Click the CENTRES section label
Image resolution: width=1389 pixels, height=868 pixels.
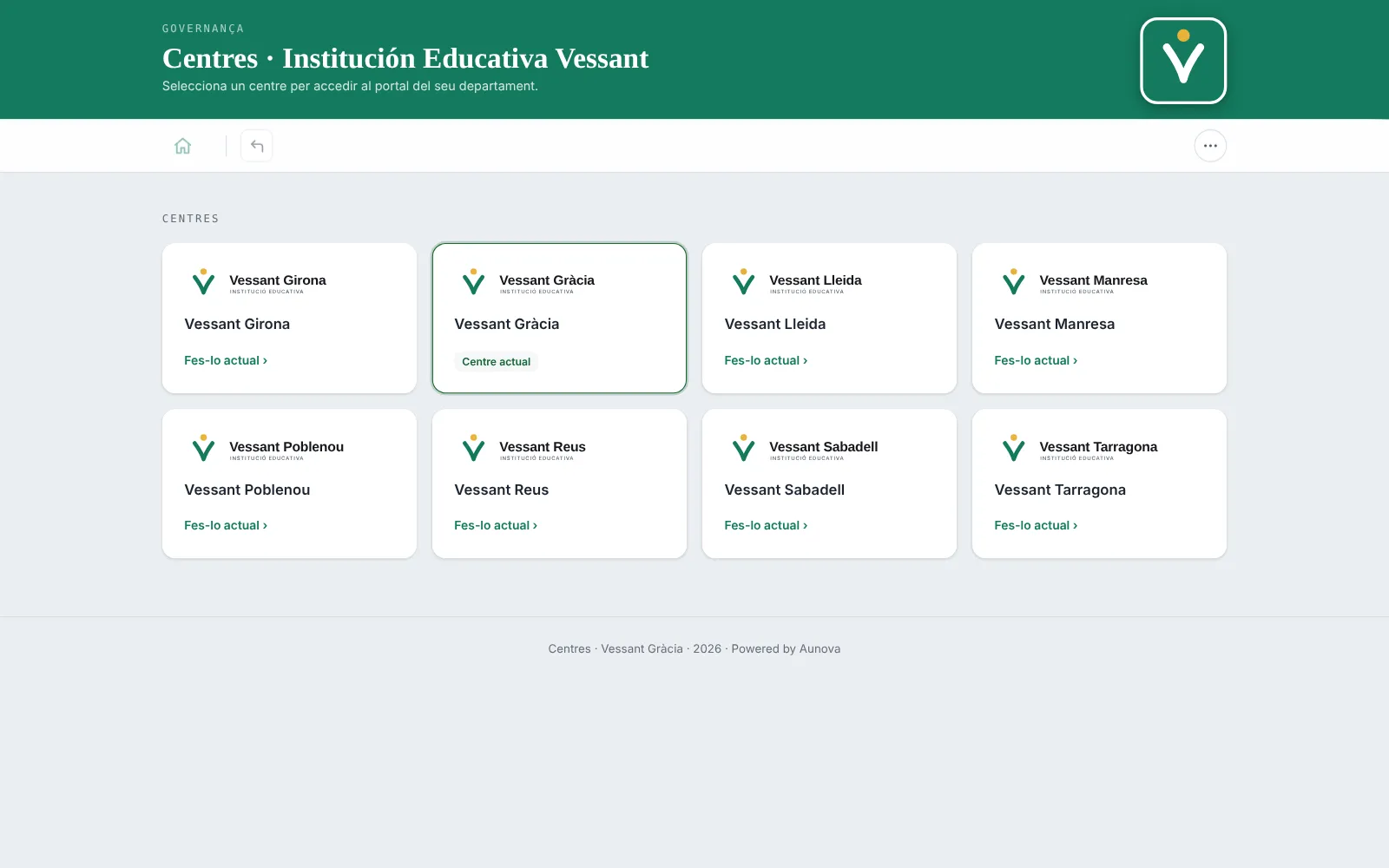point(191,219)
